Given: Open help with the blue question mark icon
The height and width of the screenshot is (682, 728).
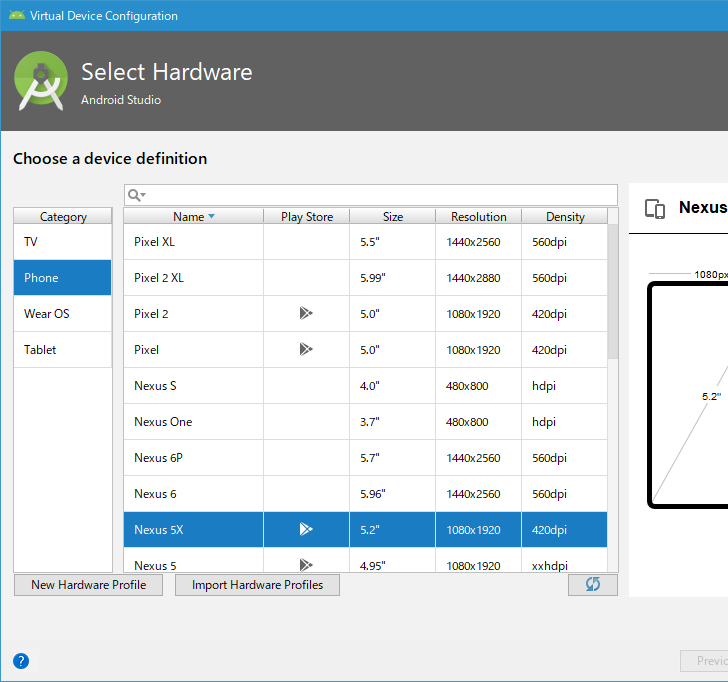Looking at the screenshot, I should pos(21,661).
